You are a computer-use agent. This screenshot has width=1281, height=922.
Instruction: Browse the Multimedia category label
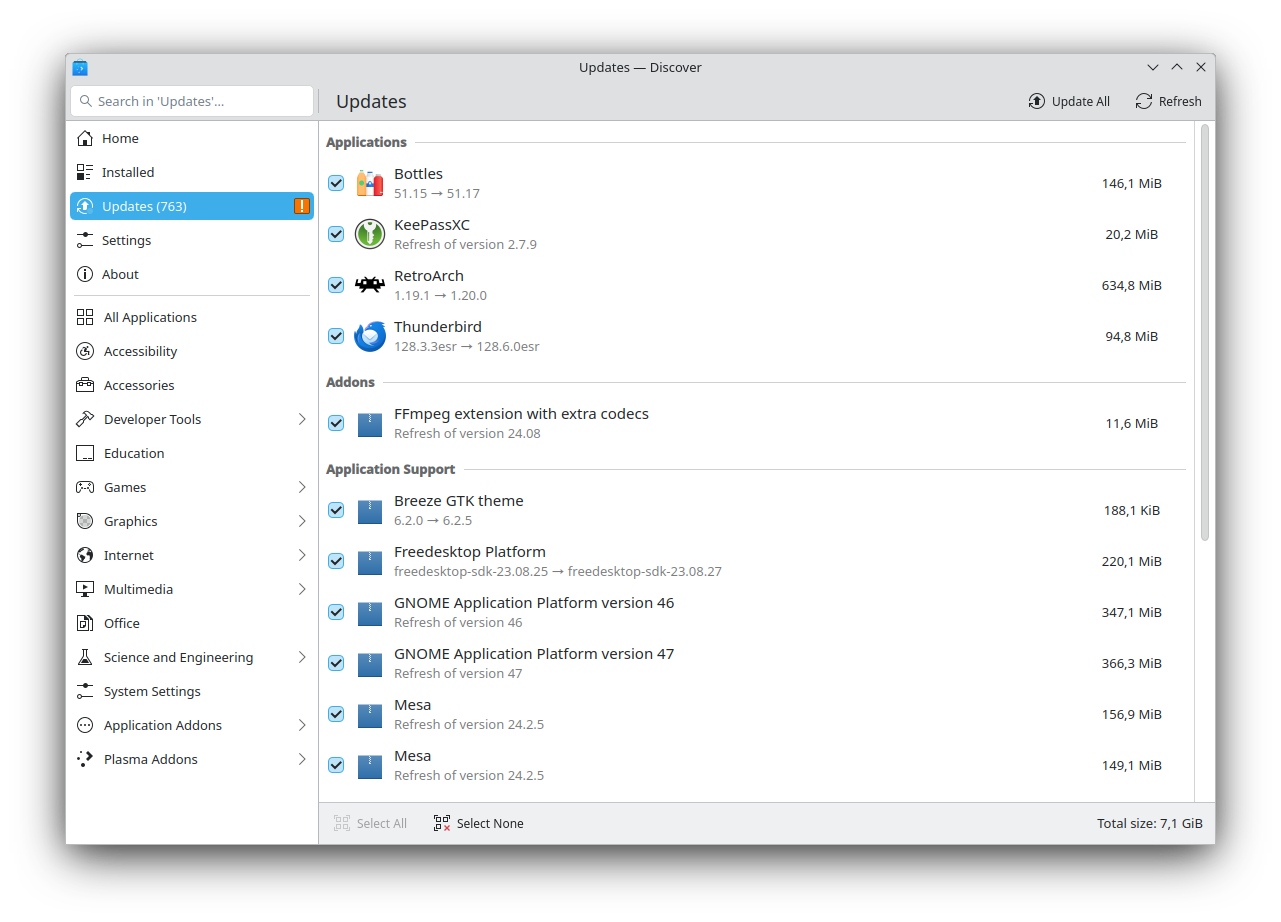click(138, 589)
